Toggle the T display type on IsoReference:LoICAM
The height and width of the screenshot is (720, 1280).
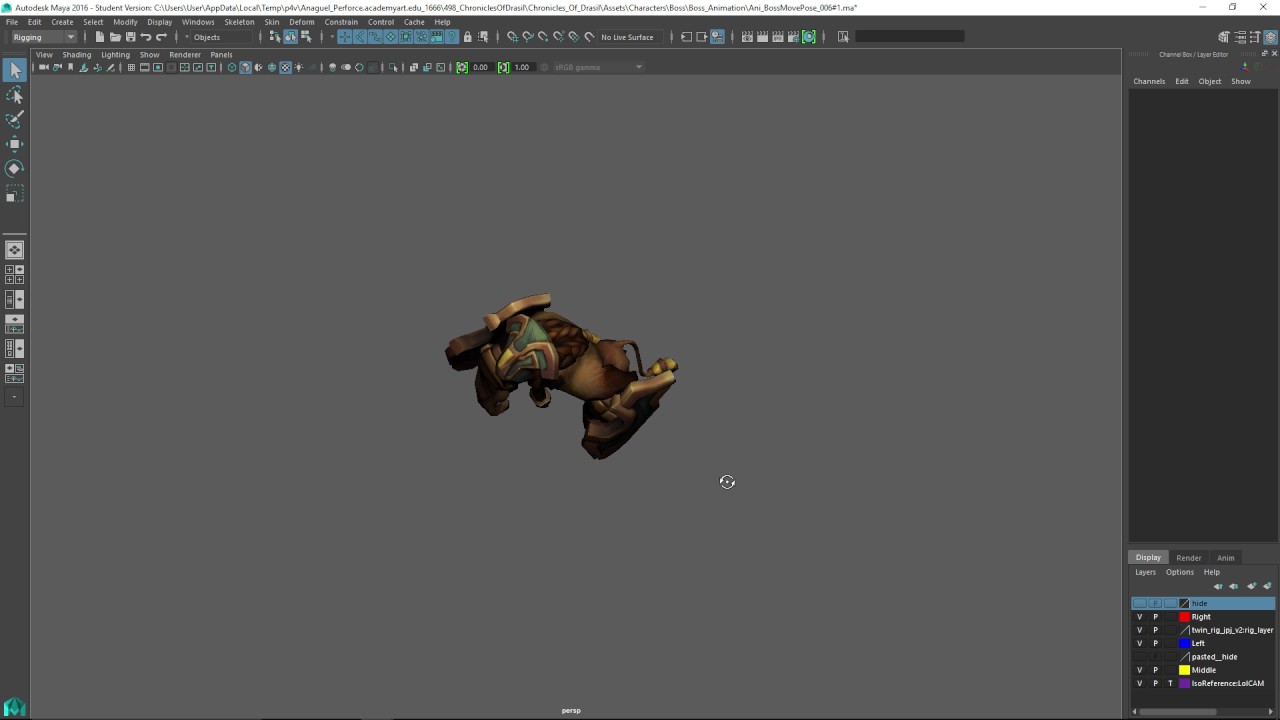coord(1170,683)
